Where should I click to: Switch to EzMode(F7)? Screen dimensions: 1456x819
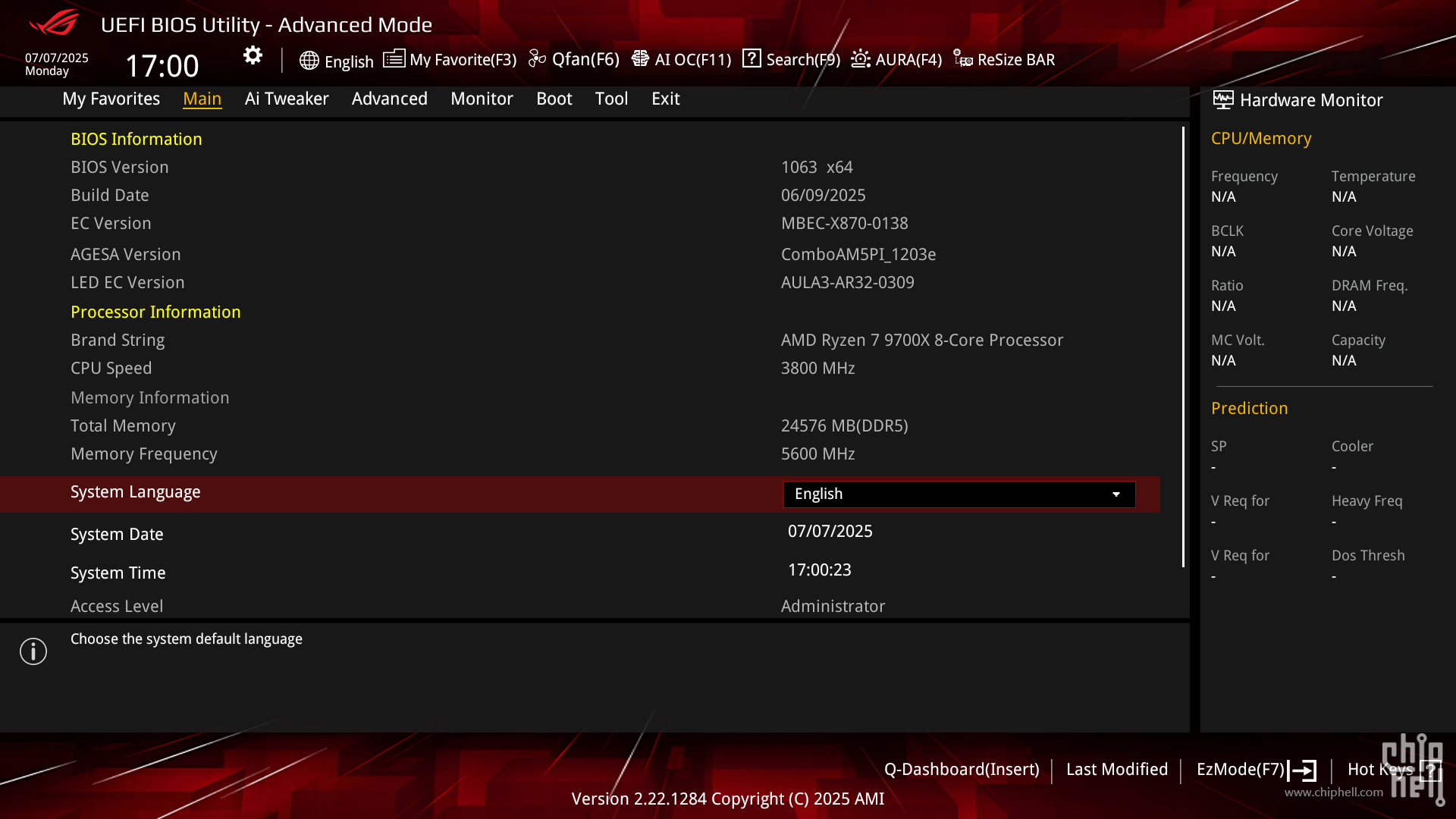point(1256,770)
